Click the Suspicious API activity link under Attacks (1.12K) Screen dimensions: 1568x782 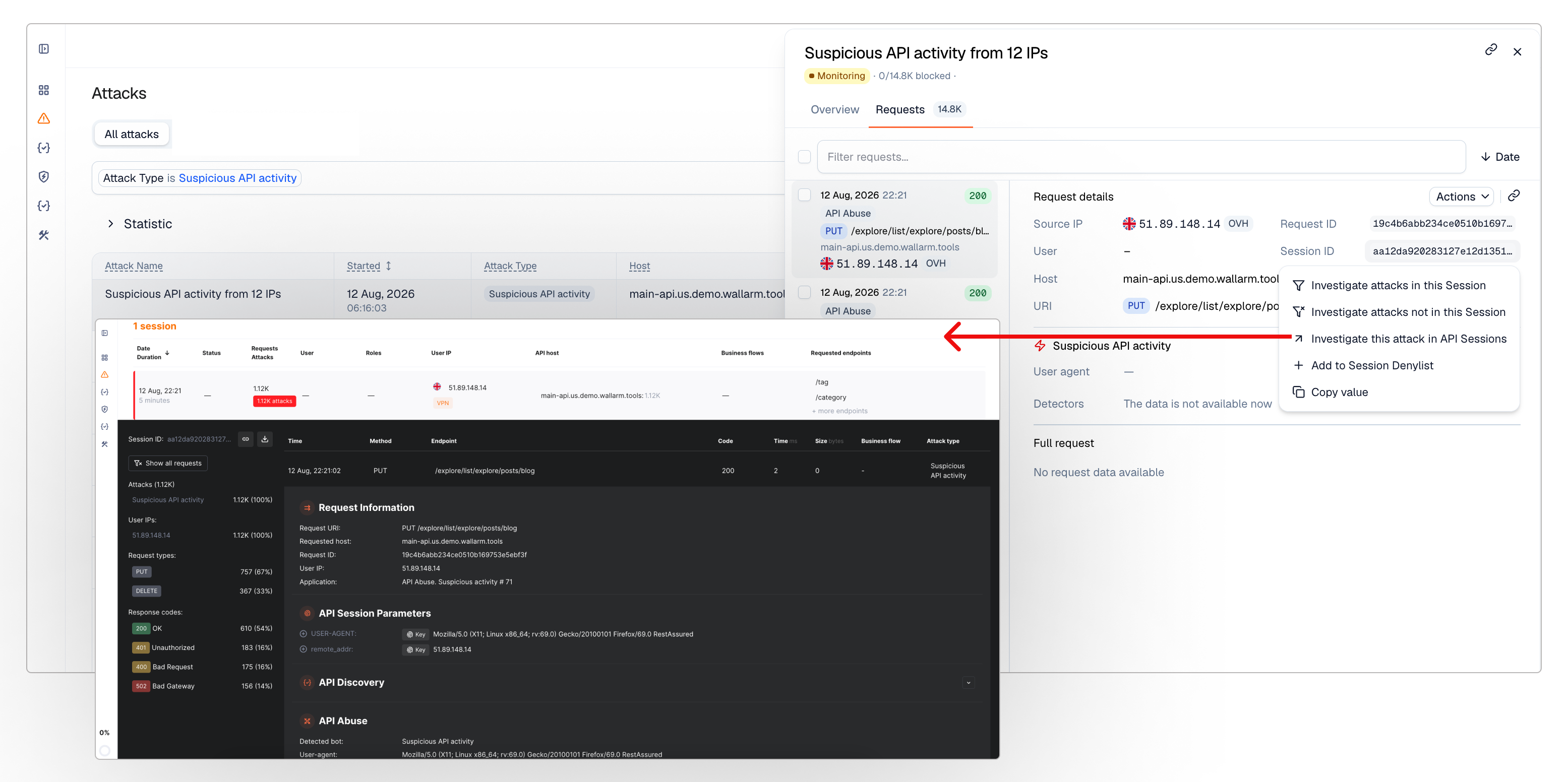tap(168, 500)
